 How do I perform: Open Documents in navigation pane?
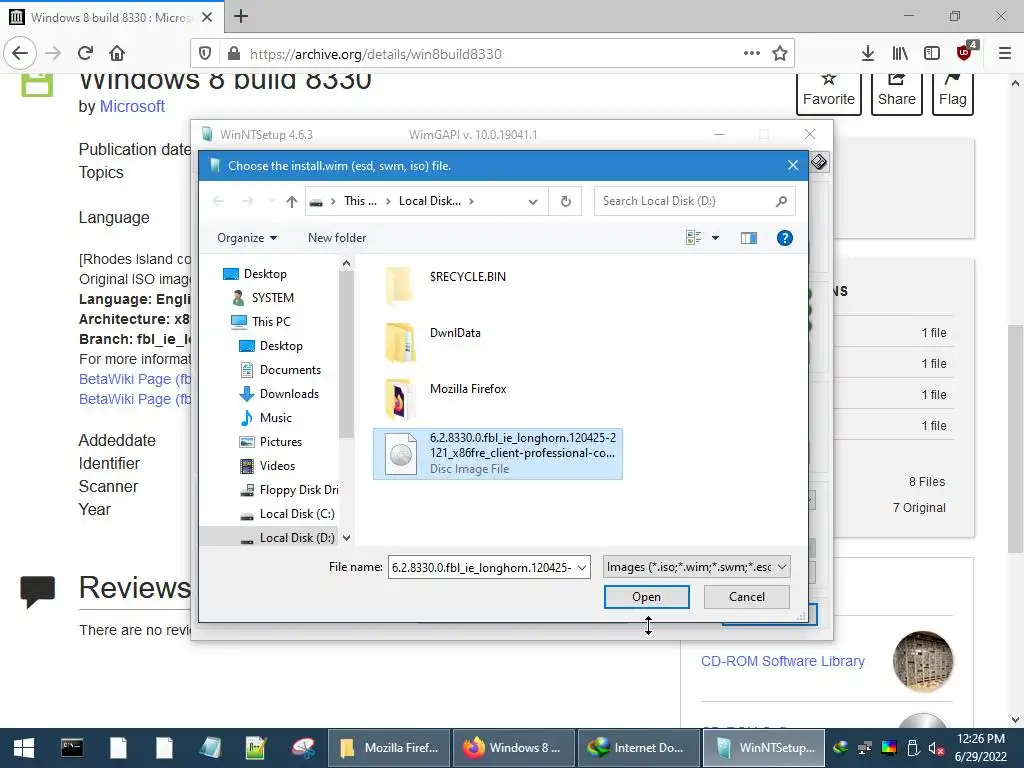290,370
